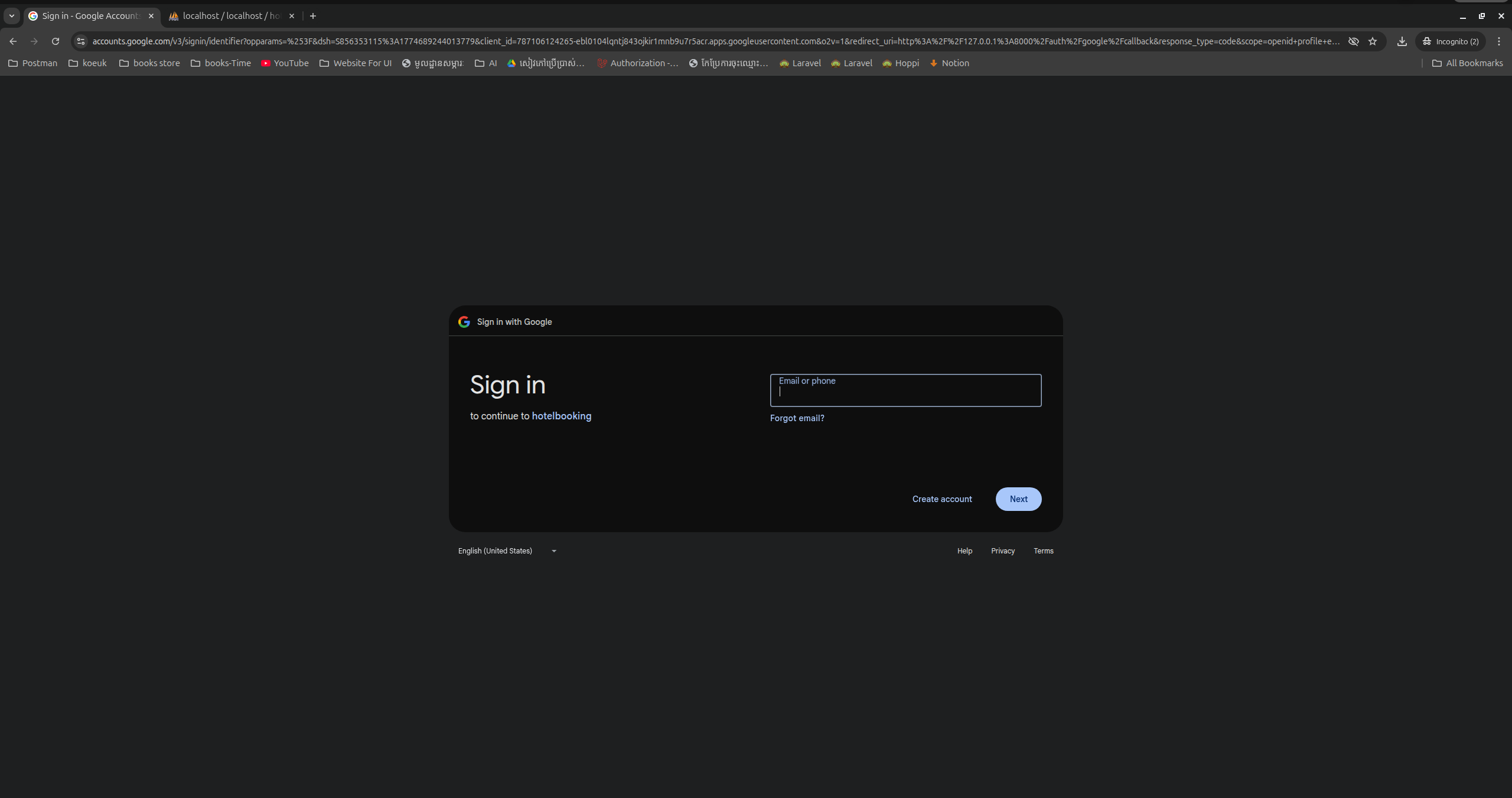This screenshot has width=1512, height=798.
Task: Open a new tab with plus button
Action: tap(313, 16)
